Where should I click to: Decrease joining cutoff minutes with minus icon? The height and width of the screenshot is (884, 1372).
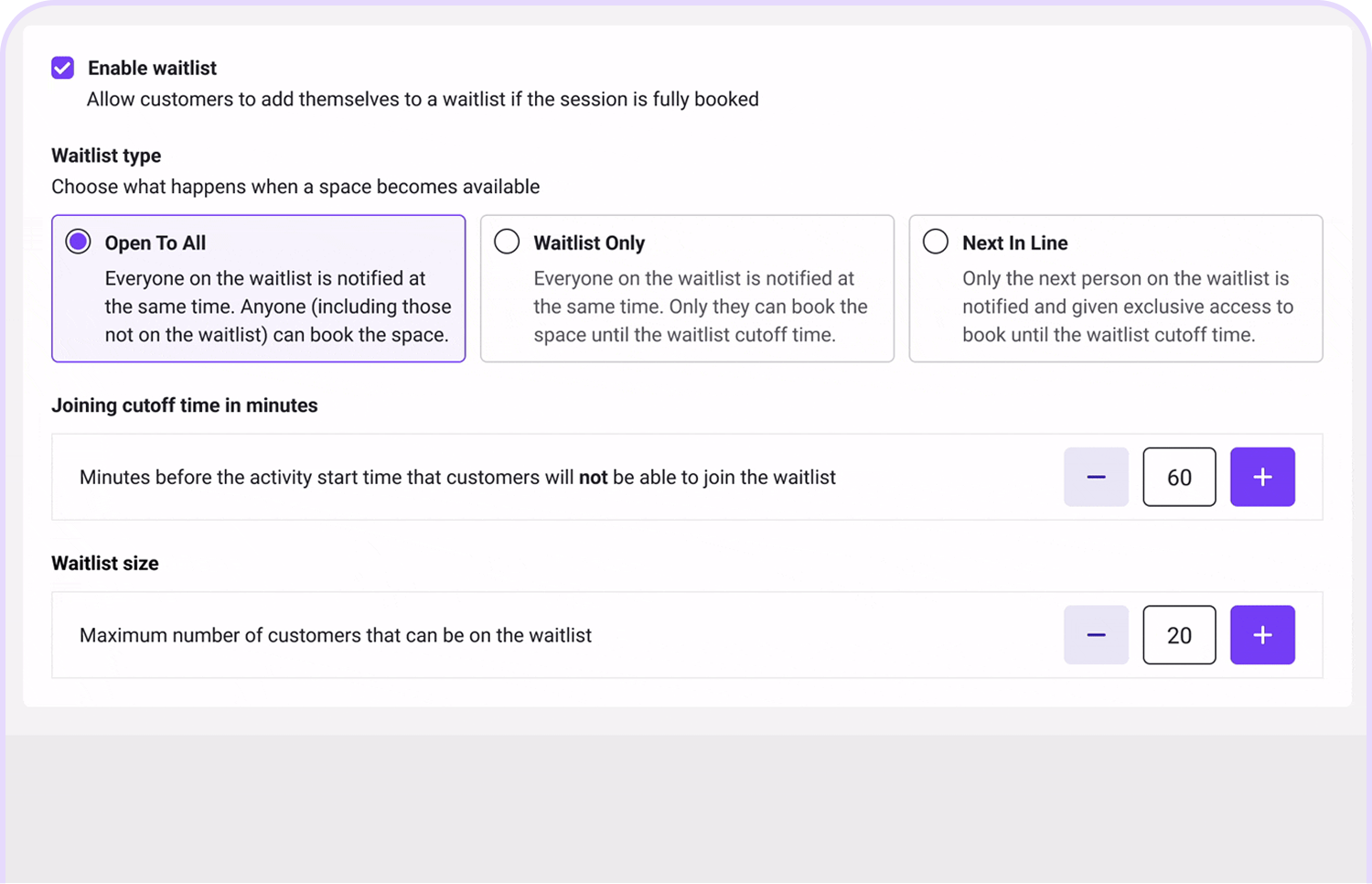[x=1096, y=477]
